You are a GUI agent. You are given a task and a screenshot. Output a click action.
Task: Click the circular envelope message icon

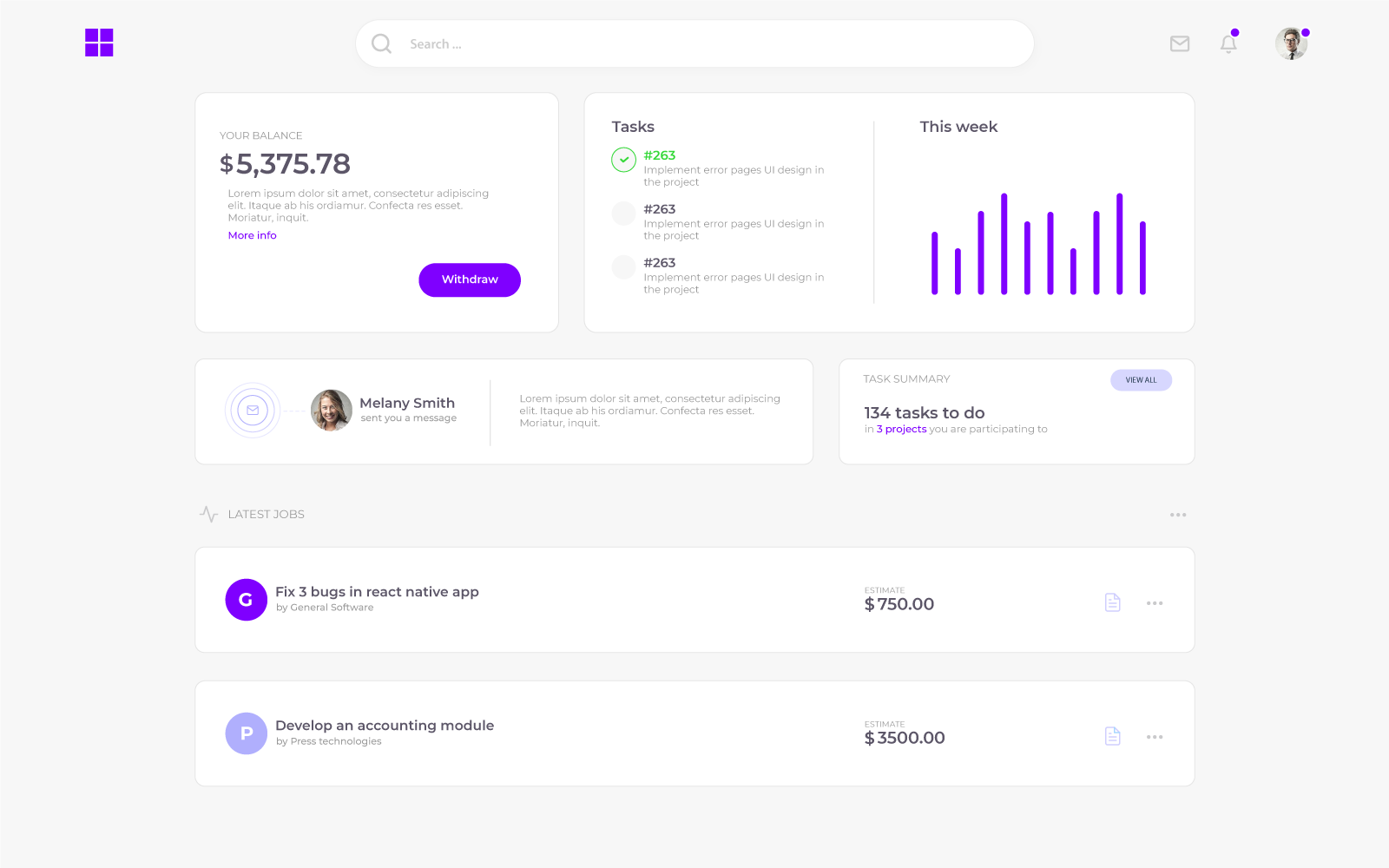253,411
